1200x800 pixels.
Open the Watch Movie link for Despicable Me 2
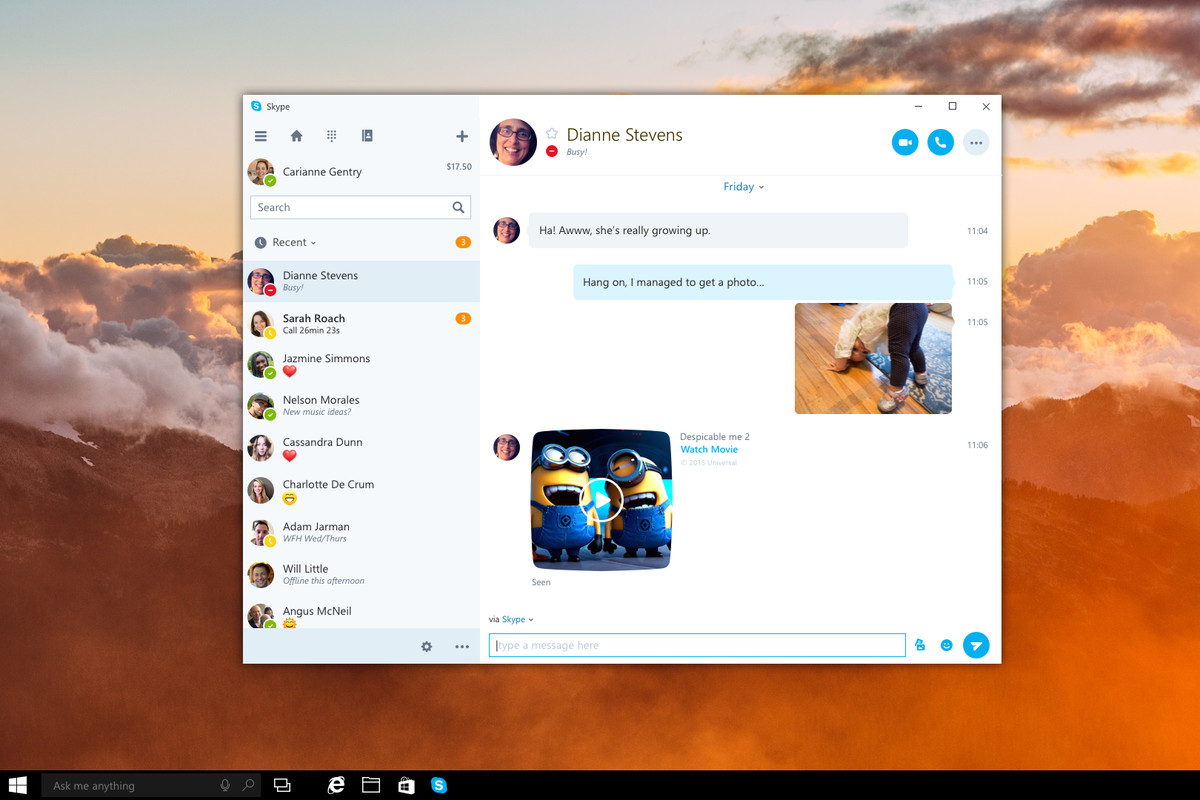[709, 449]
